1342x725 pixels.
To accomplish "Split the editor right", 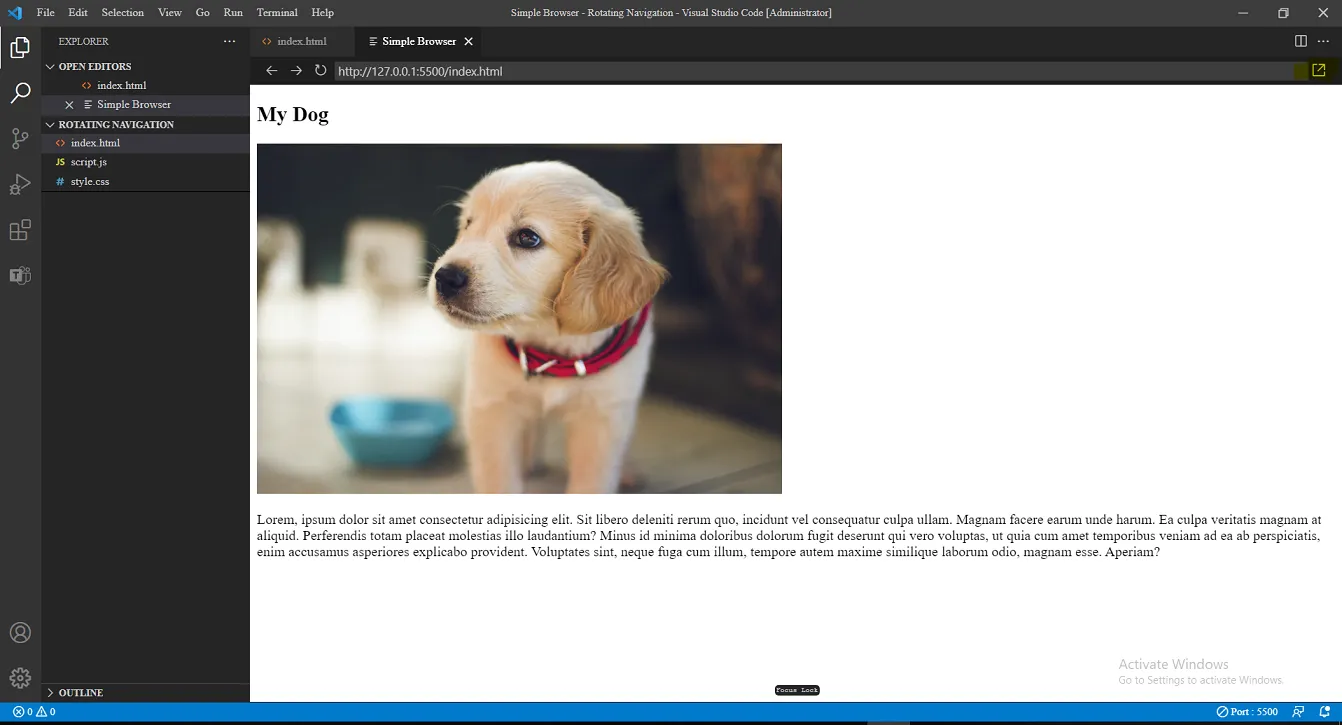I will (x=1301, y=41).
